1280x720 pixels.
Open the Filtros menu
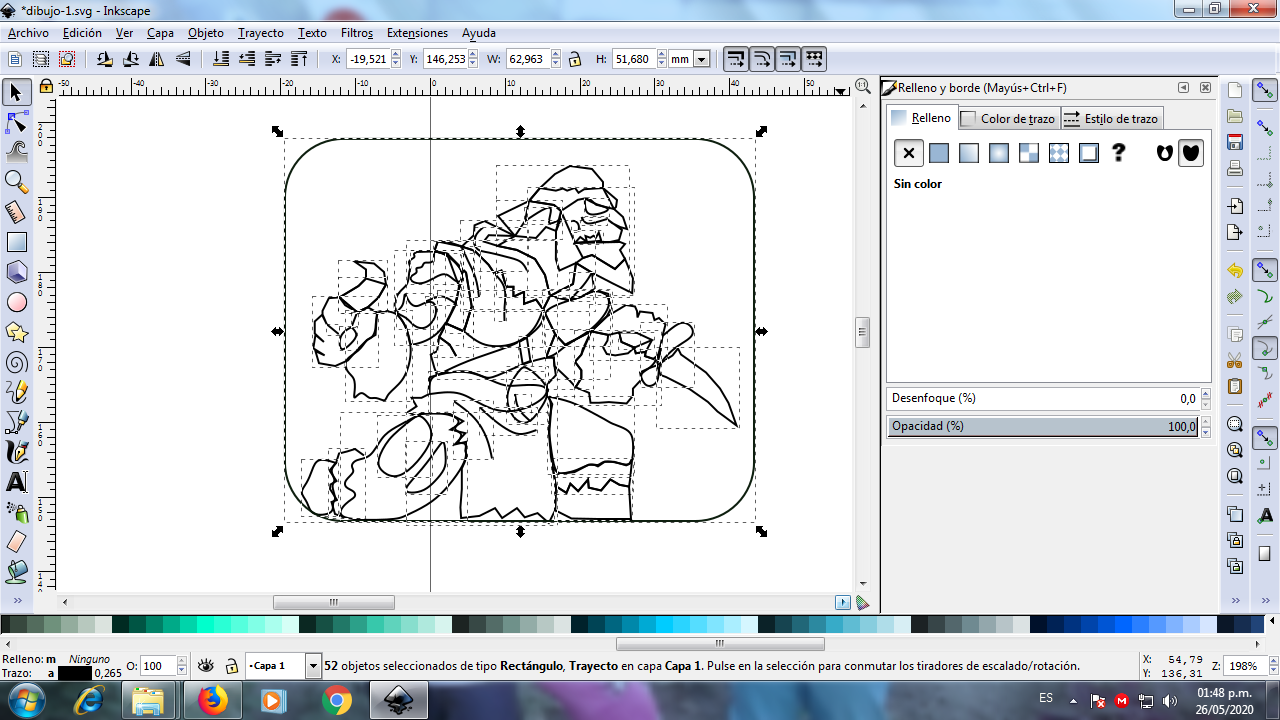pyautogui.click(x=357, y=33)
